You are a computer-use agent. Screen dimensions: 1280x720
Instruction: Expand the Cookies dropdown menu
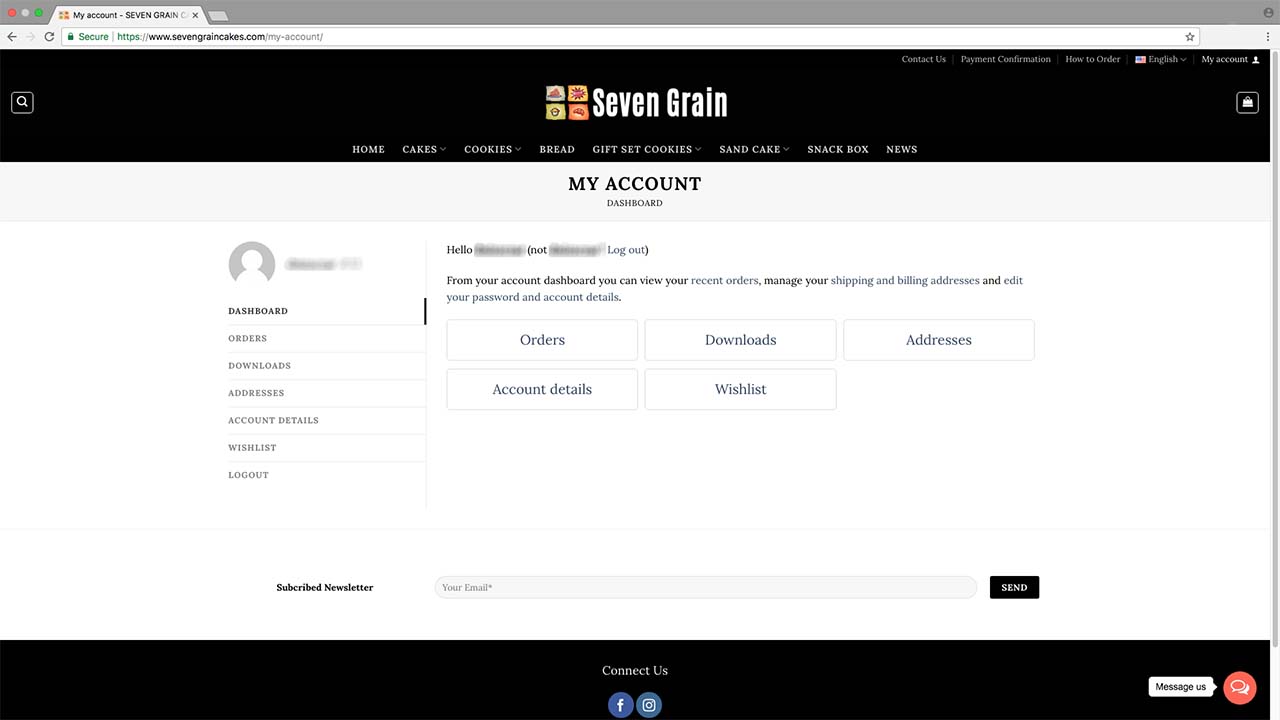click(492, 149)
